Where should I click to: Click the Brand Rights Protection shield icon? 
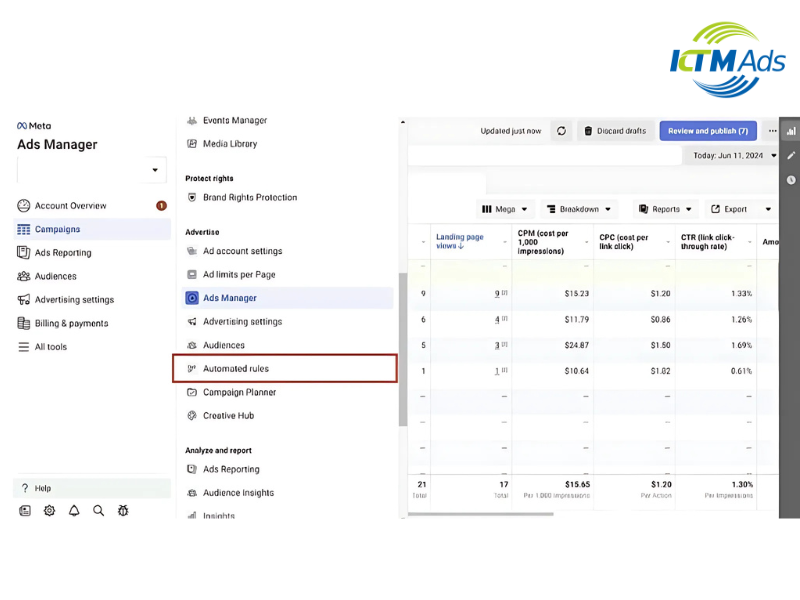click(x=192, y=197)
